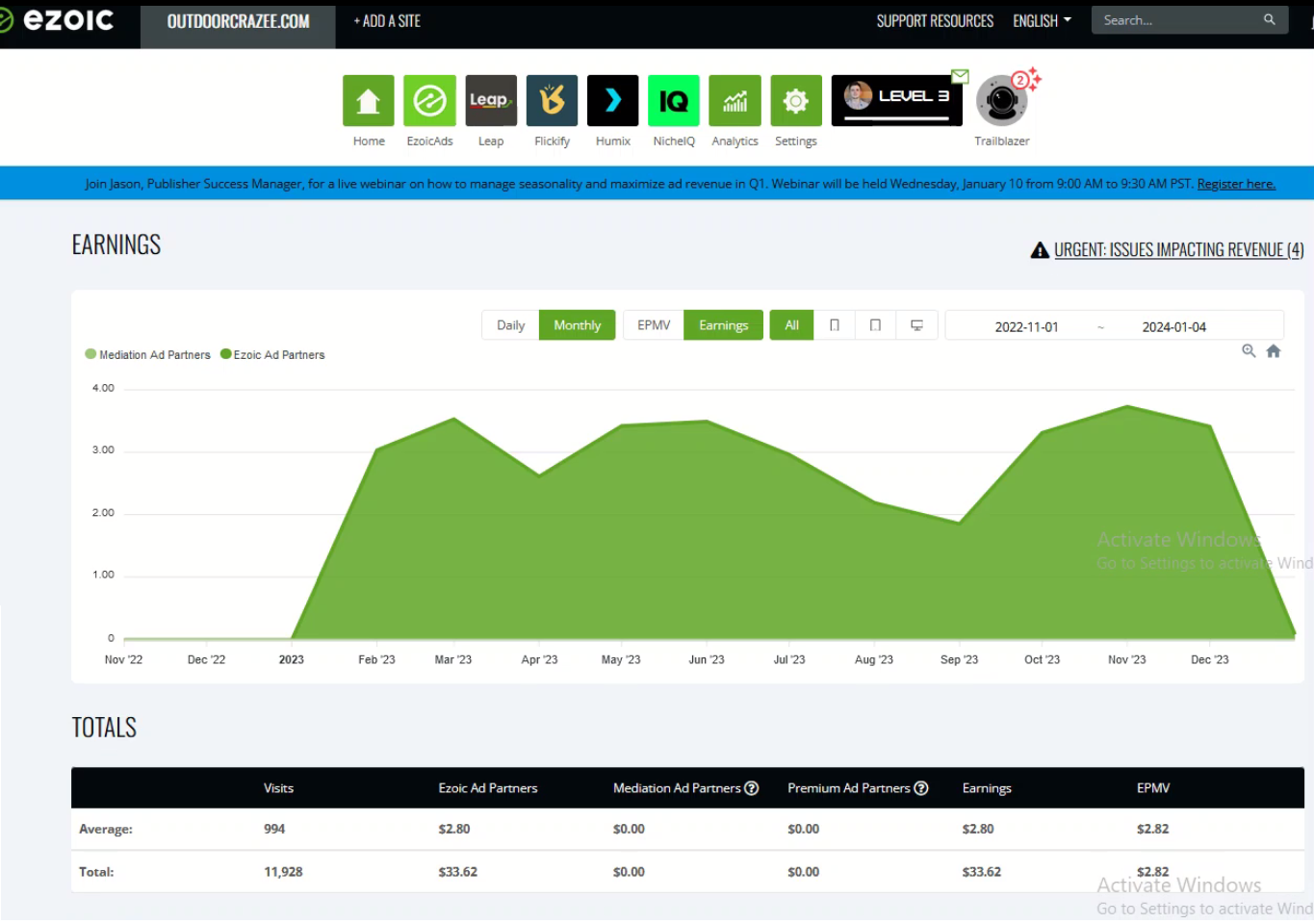Click the Nov '23 axis label
The height and width of the screenshot is (924, 1314).
click(1126, 660)
